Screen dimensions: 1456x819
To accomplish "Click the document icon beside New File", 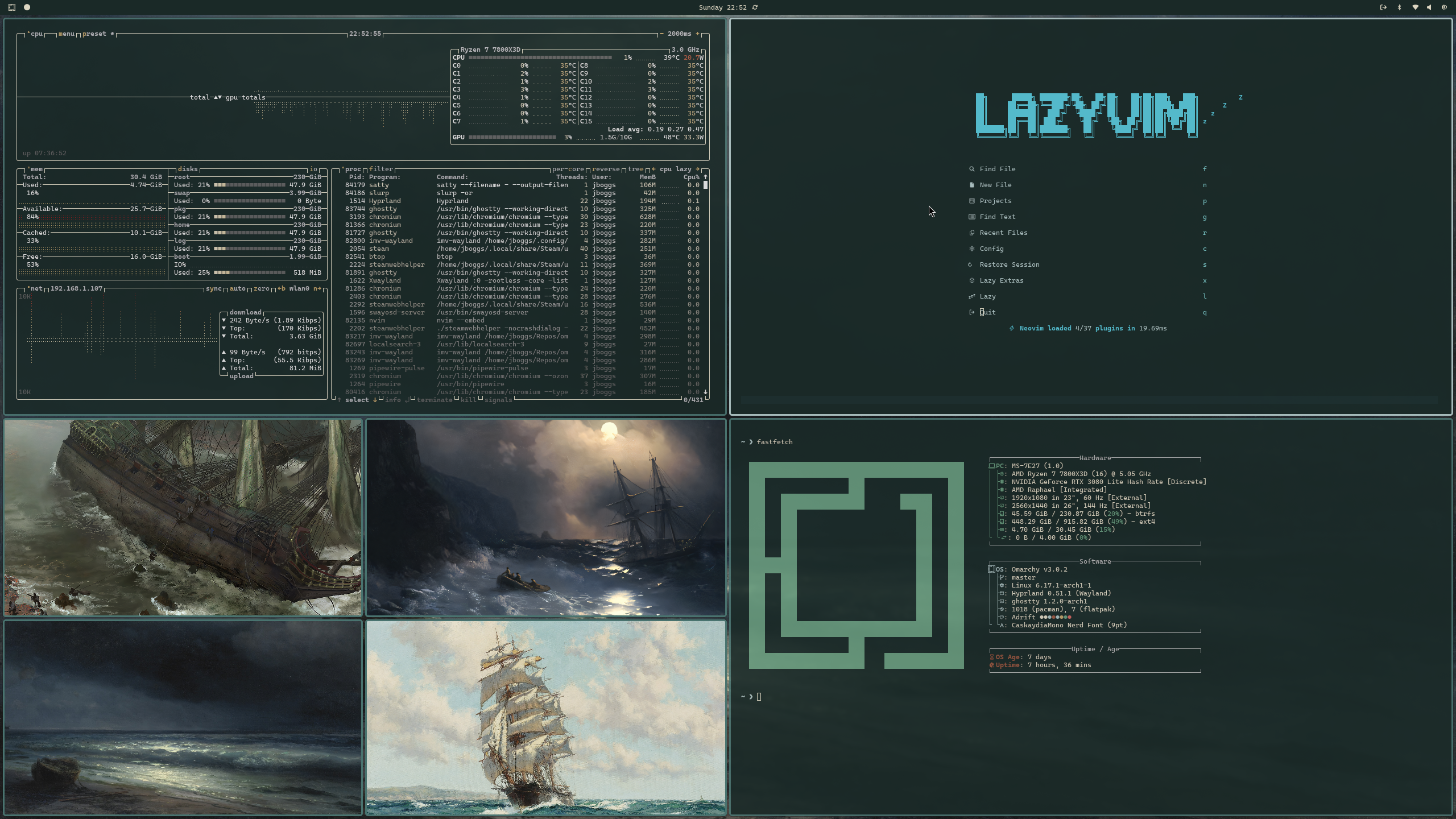I will 971,185.
